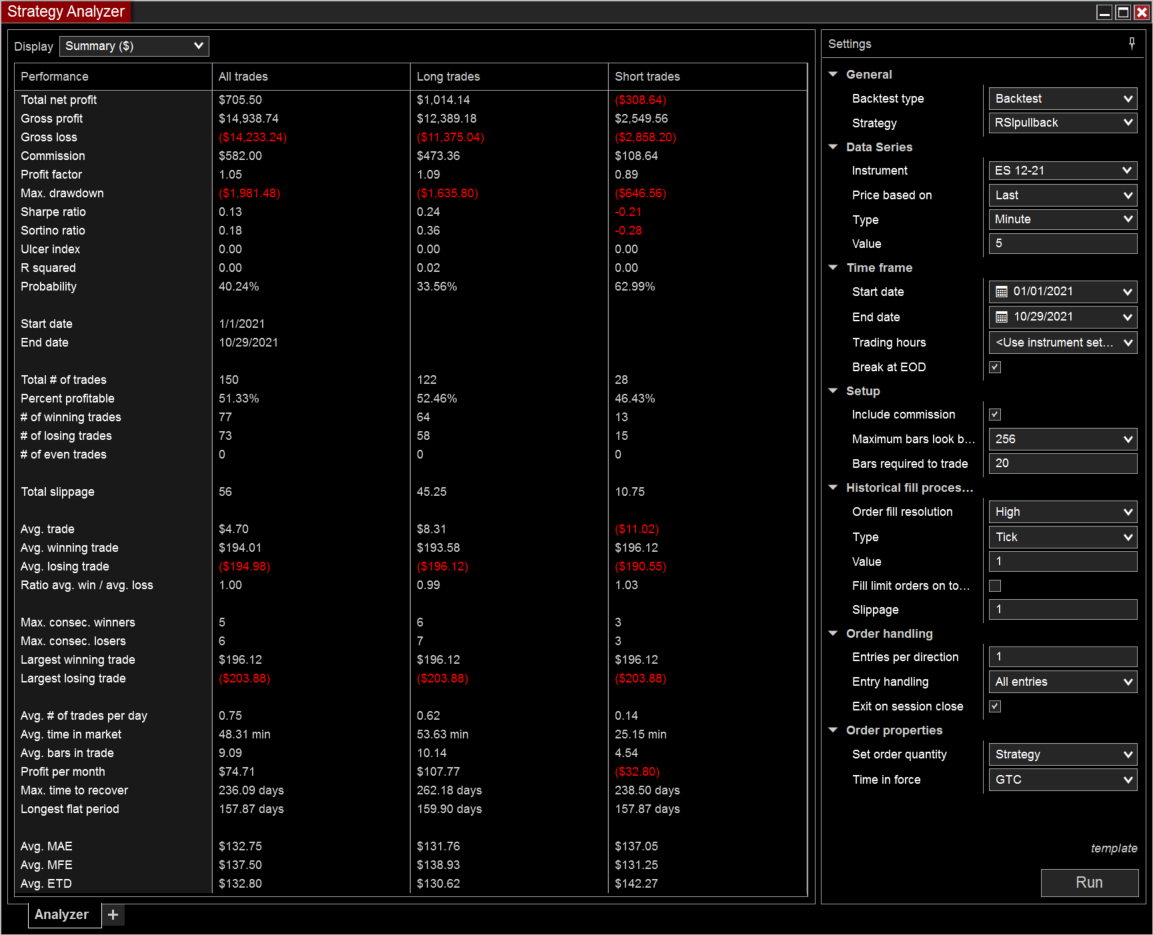Toggle Include commission checkbox
Image resolution: width=1153 pixels, height=935 pixels.
995,415
